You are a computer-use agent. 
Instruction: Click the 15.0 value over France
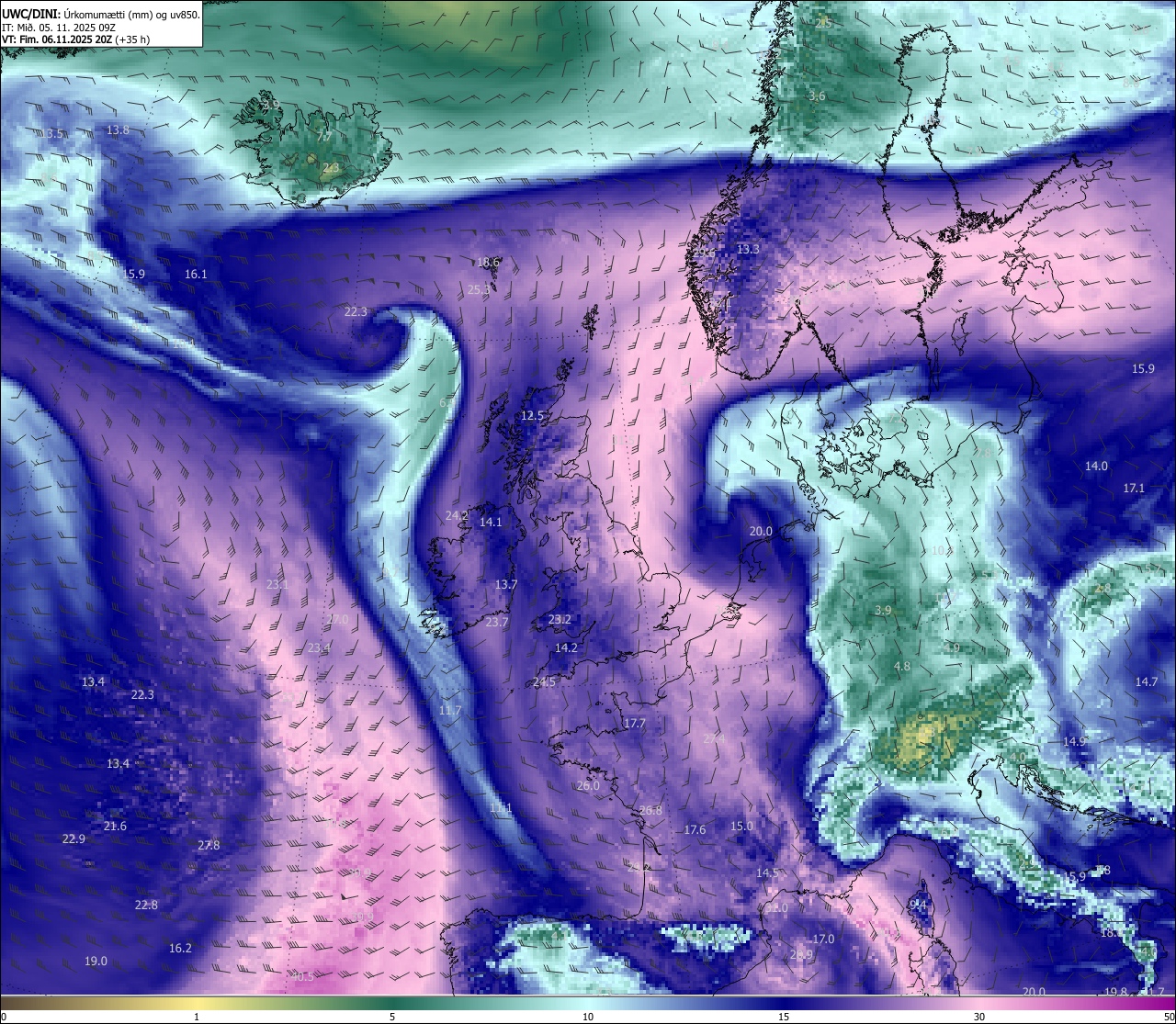741,826
